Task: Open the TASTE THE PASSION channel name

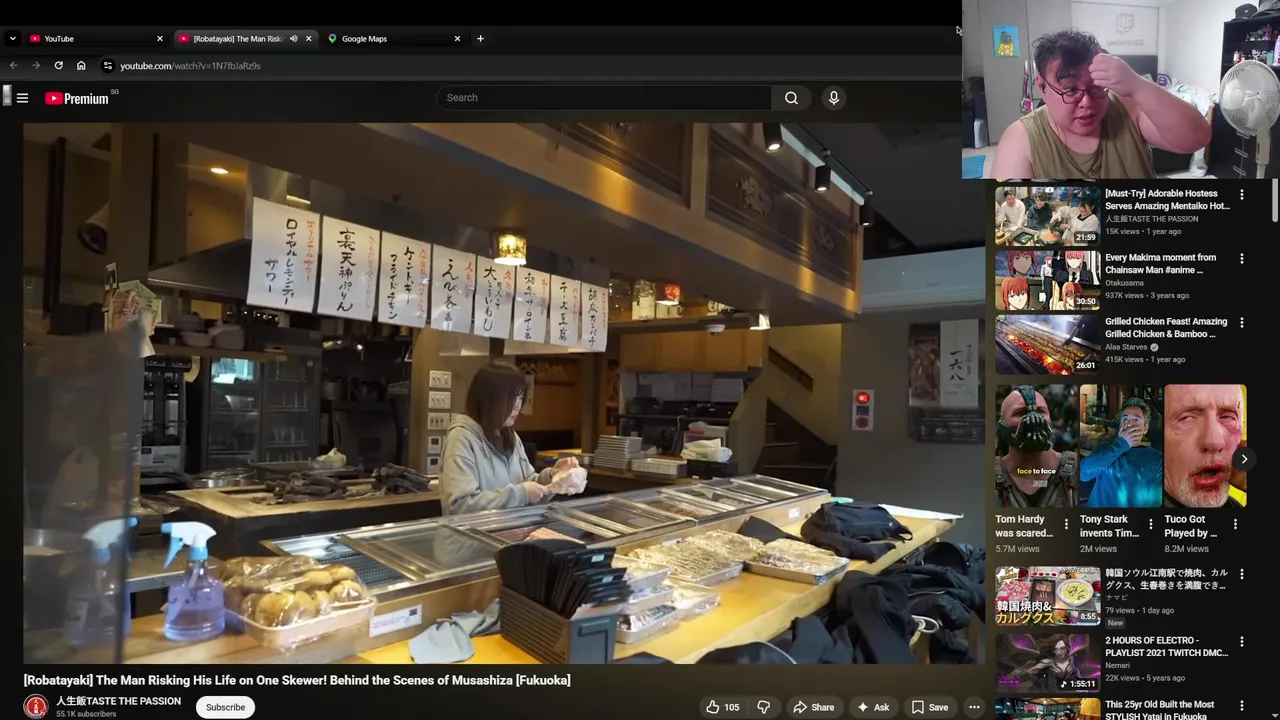Action: [118, 701]
